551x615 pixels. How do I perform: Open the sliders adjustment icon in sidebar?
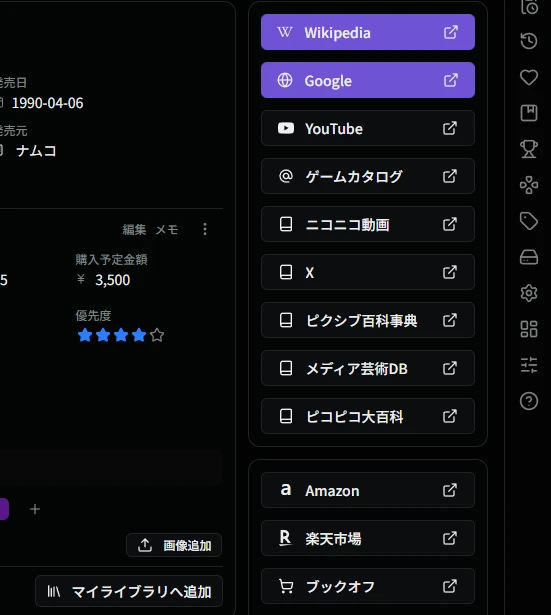coord(529,365)
